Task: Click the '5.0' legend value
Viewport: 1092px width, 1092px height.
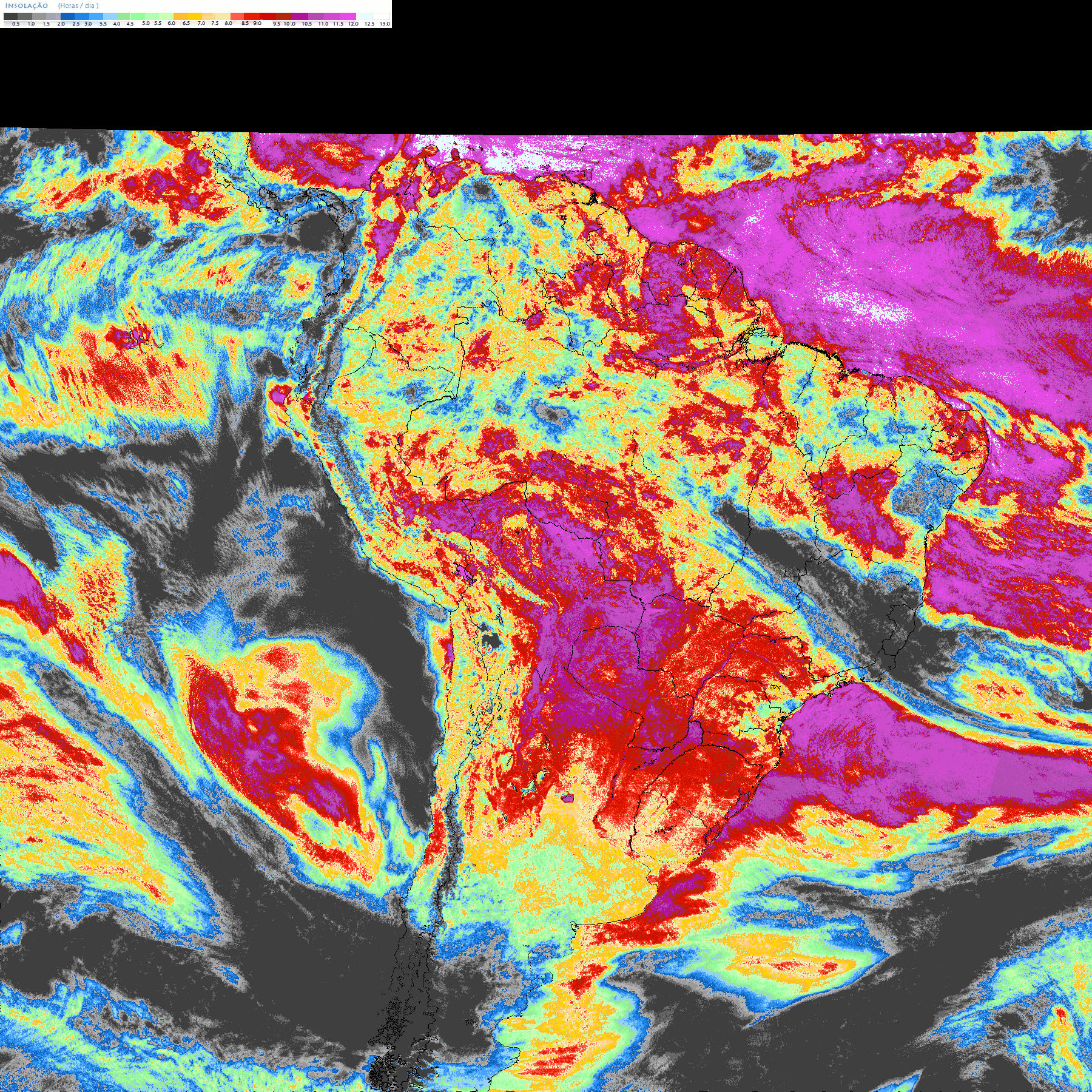Action: click(x=146, y=23)
